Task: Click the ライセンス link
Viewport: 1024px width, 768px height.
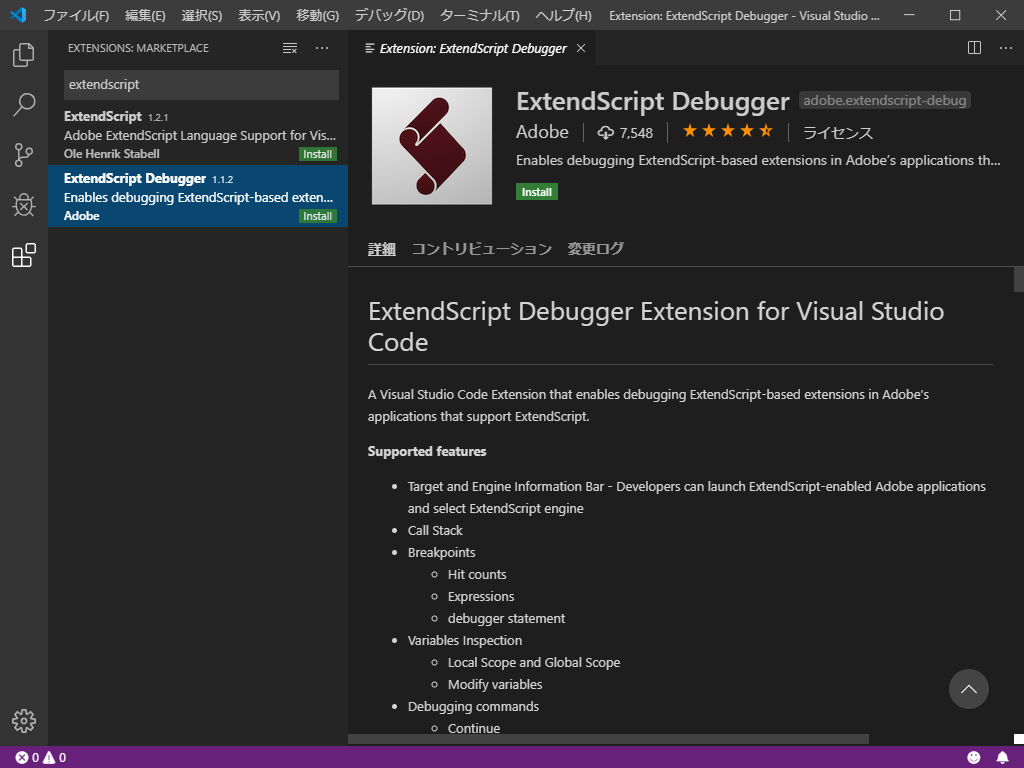Action: (837, 133)
